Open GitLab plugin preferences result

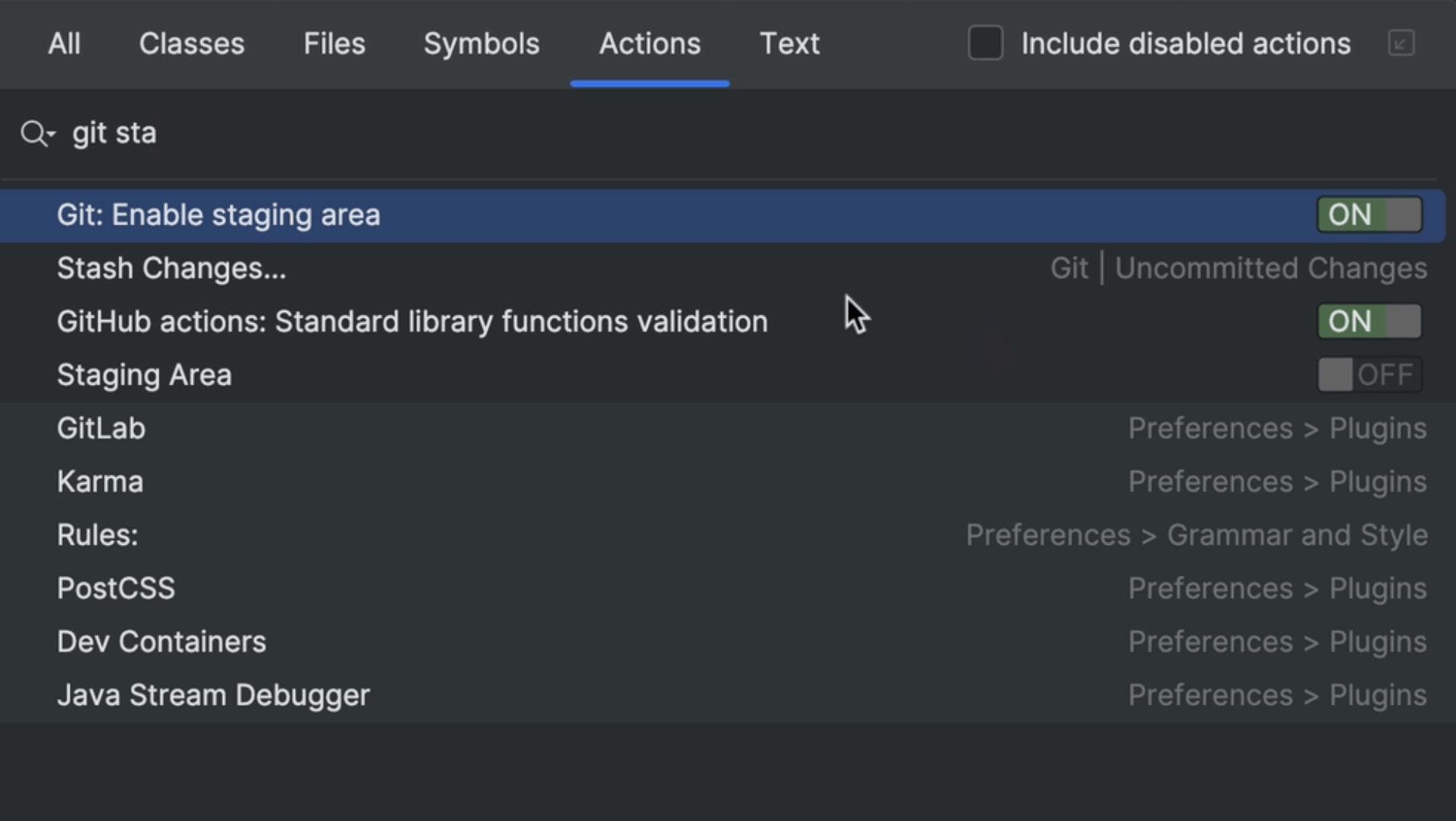point(101,429)
